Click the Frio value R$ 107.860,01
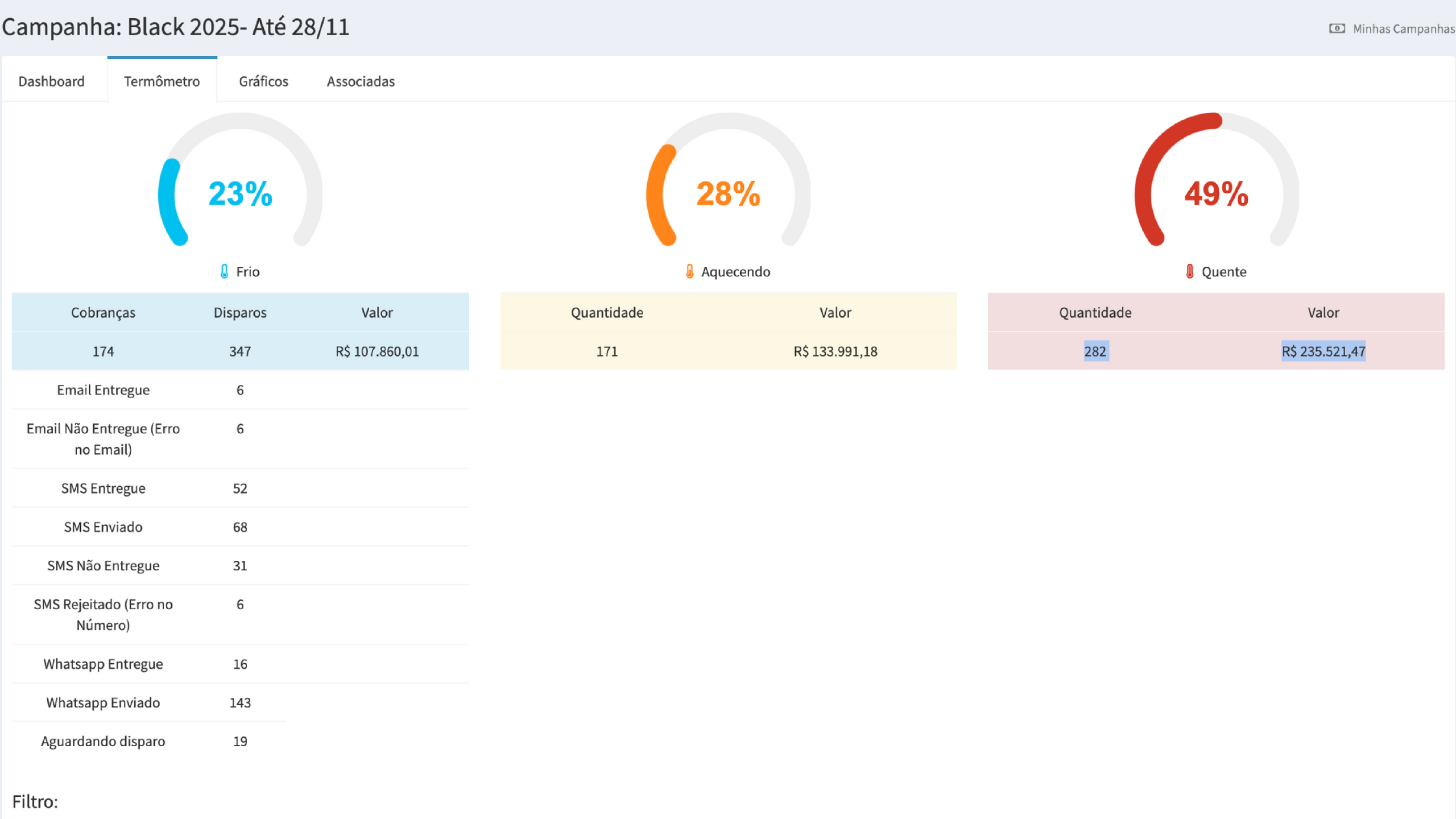This screenshot has width=1456, height=819. 377,351
